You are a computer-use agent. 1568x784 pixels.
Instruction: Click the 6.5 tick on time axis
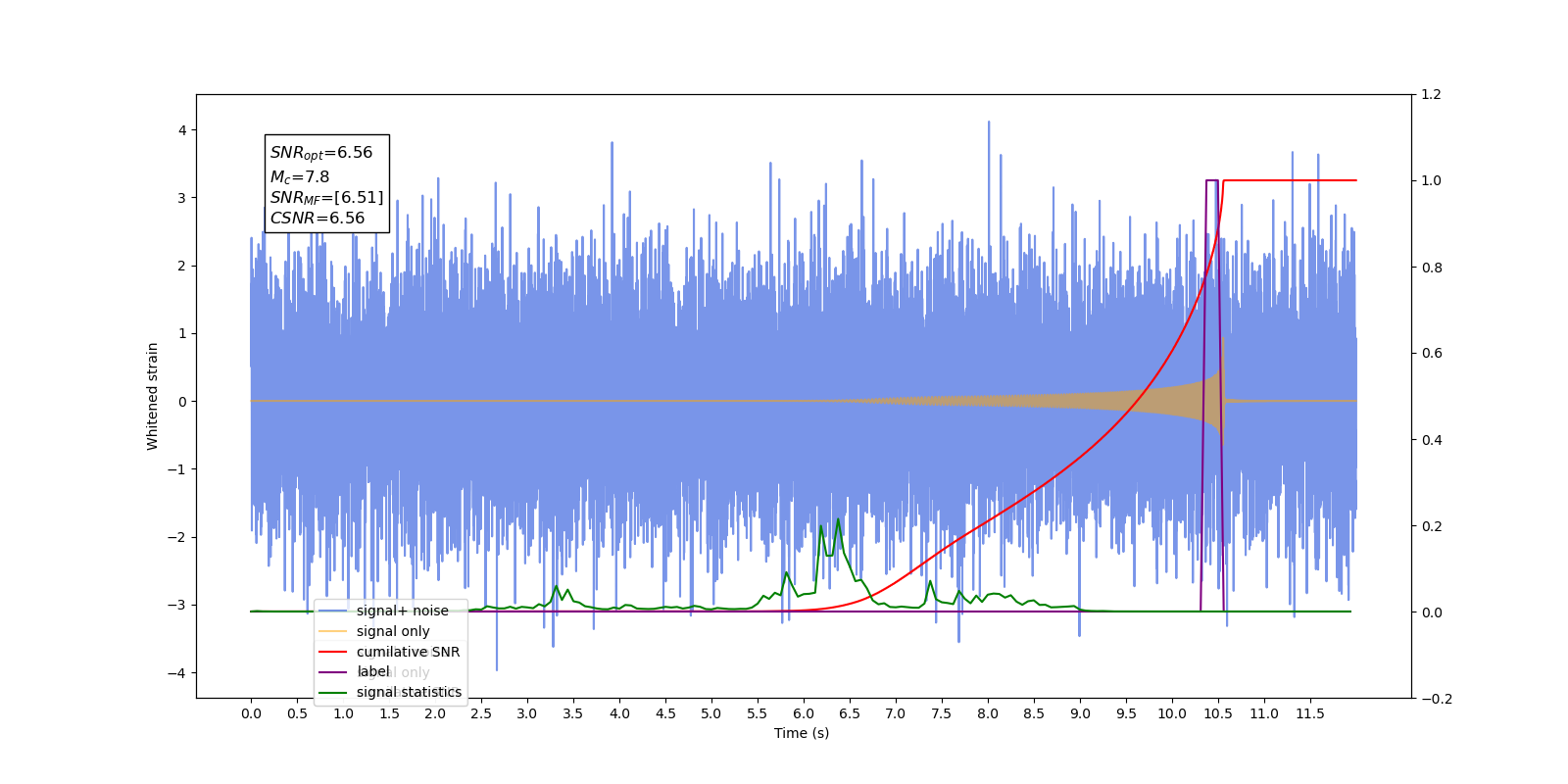tap(850, 713)
